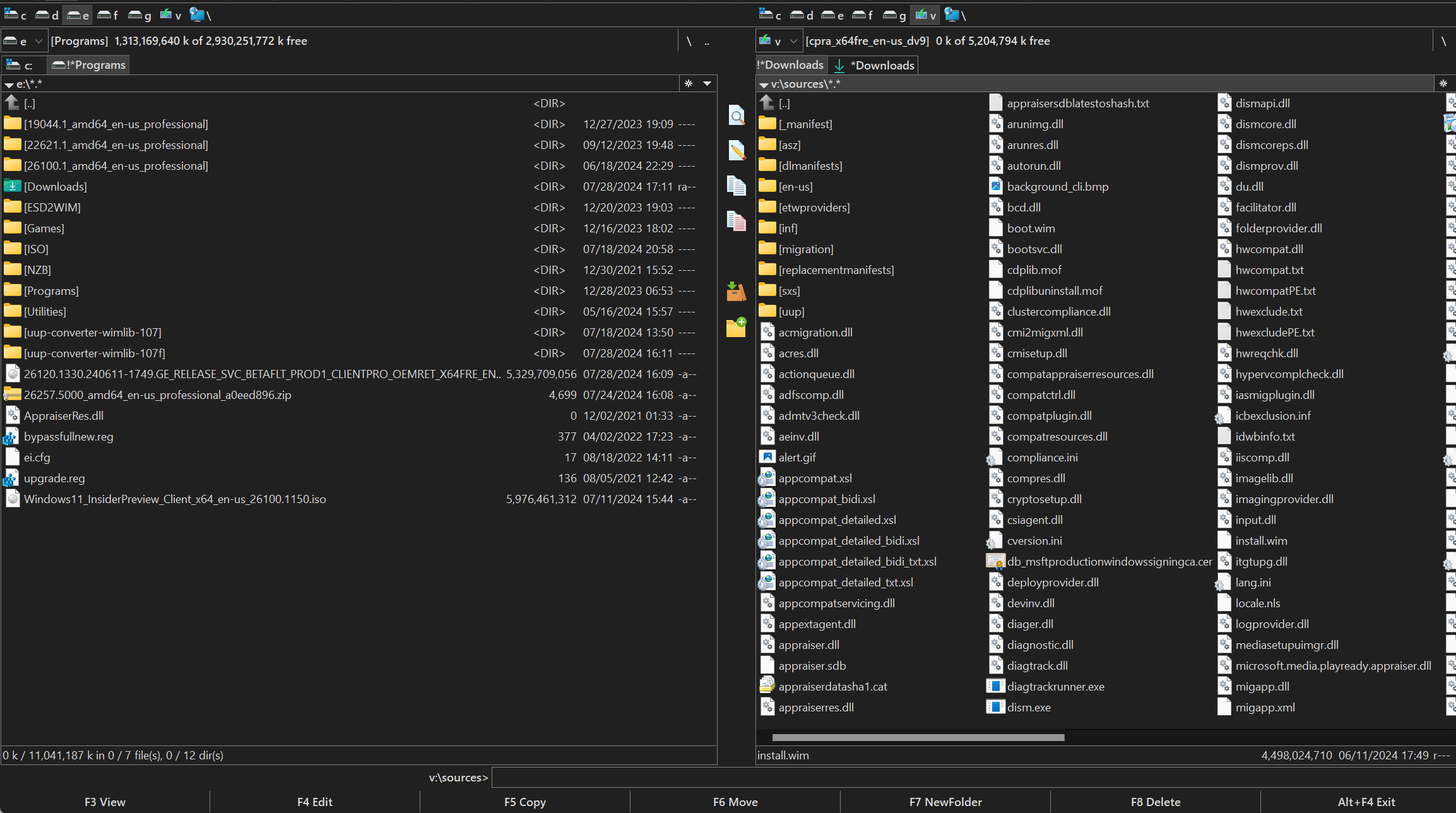1456x813 pixels.
Task: Open left panel favorites asterisk menu
Action: tap(689, 83)
